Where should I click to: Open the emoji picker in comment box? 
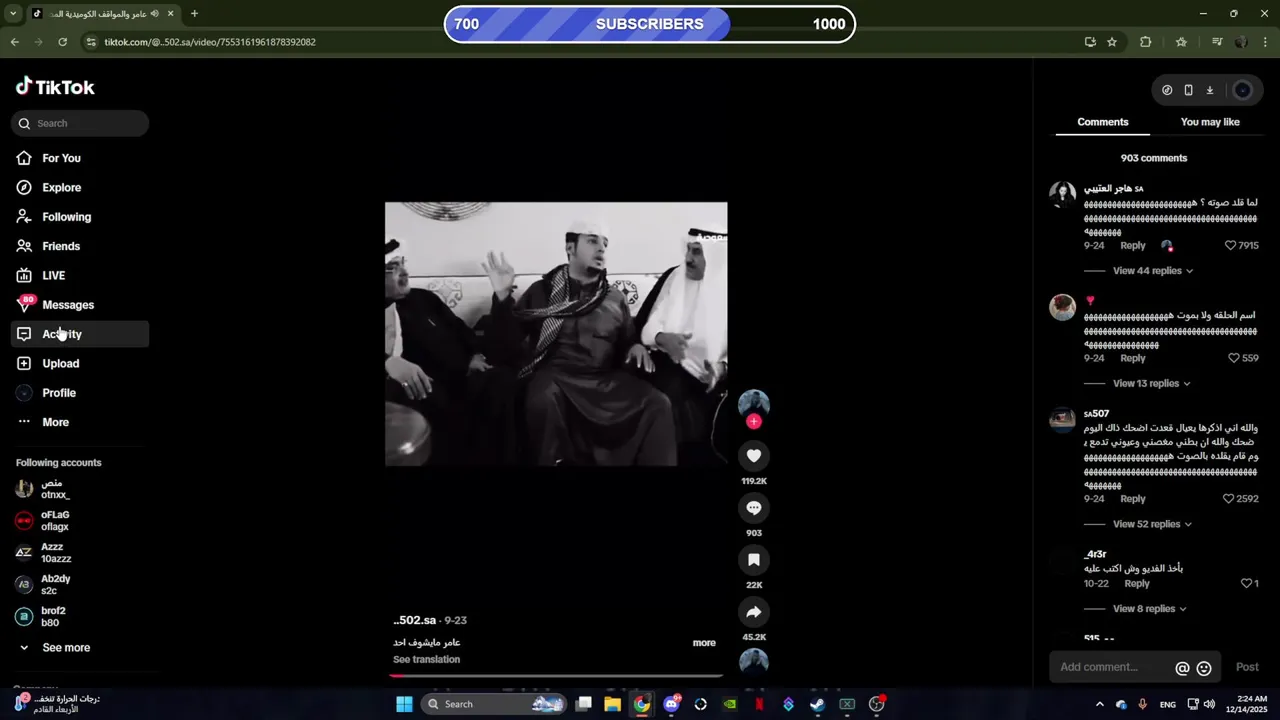[x=1204, y=668]
